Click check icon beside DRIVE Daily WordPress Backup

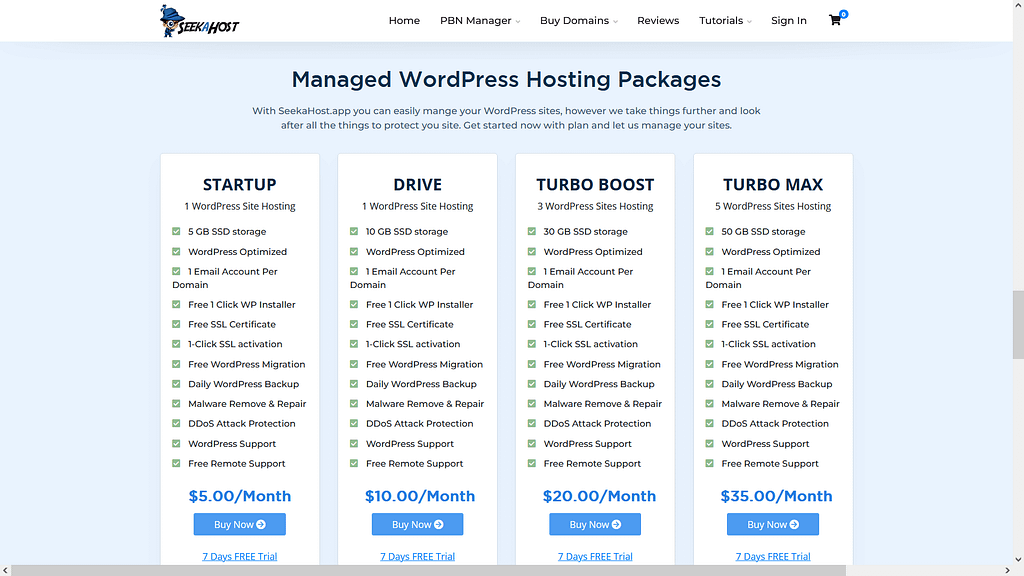tap(354, 384)
